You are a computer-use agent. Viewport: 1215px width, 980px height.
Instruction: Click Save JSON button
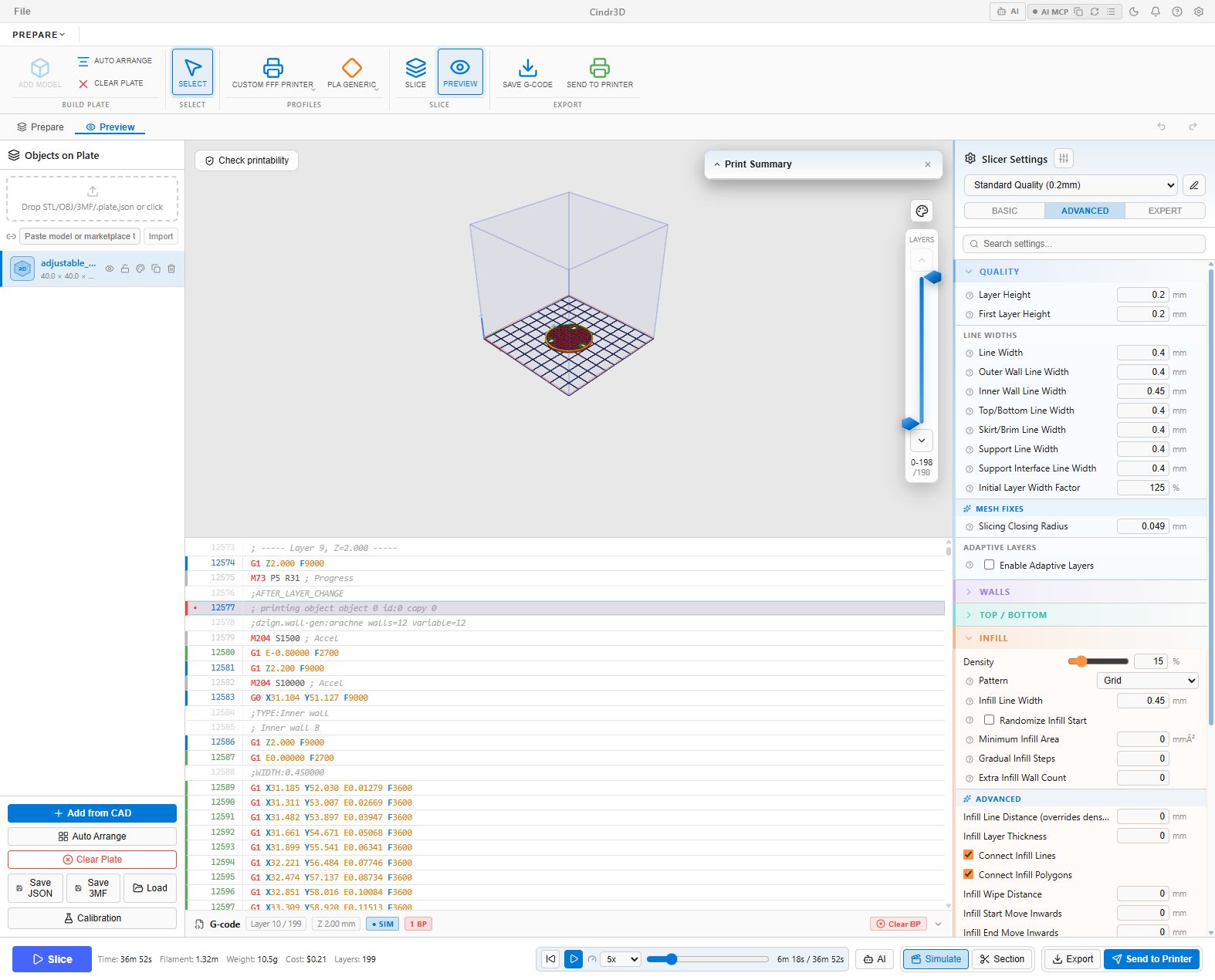click(35, 888)
